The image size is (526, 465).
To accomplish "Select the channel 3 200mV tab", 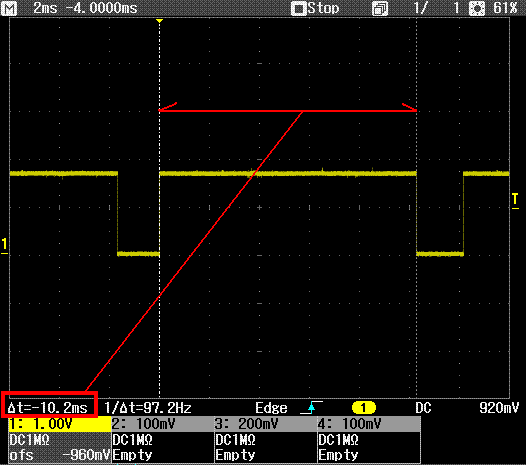I will (266, 424).
